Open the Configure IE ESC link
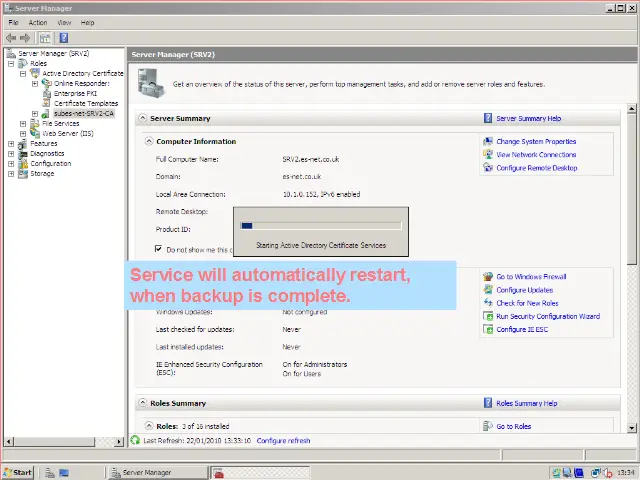Image resolution: width=640 pixels, height=480 pixels. [522, 329]
